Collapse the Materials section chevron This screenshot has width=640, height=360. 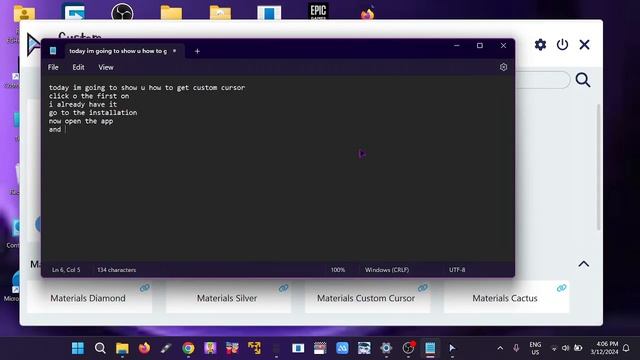coord(584,264)
